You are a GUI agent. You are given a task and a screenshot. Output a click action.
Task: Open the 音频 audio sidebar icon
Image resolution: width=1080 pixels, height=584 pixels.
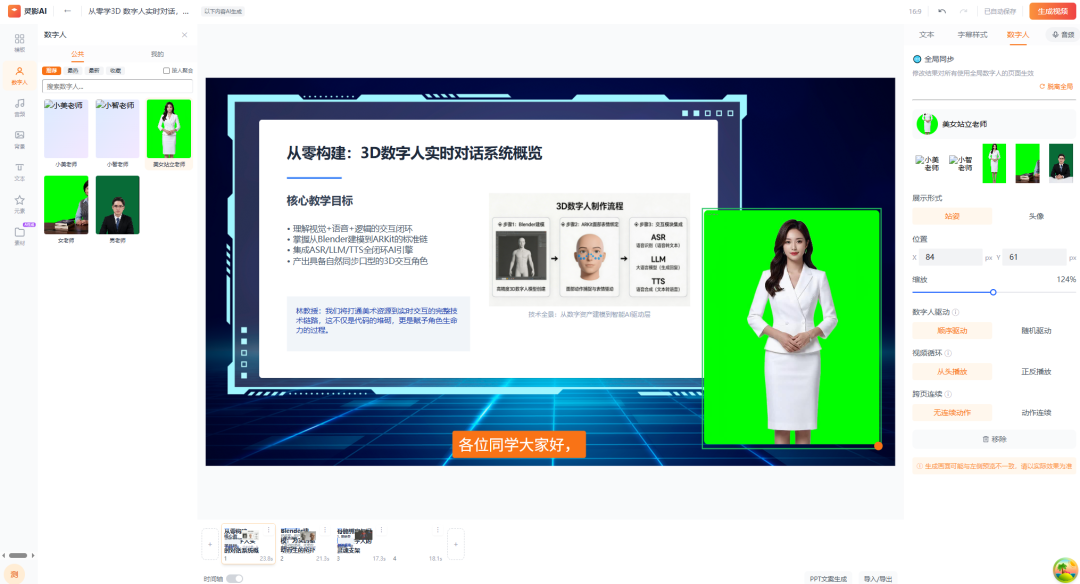pos(19,107)
